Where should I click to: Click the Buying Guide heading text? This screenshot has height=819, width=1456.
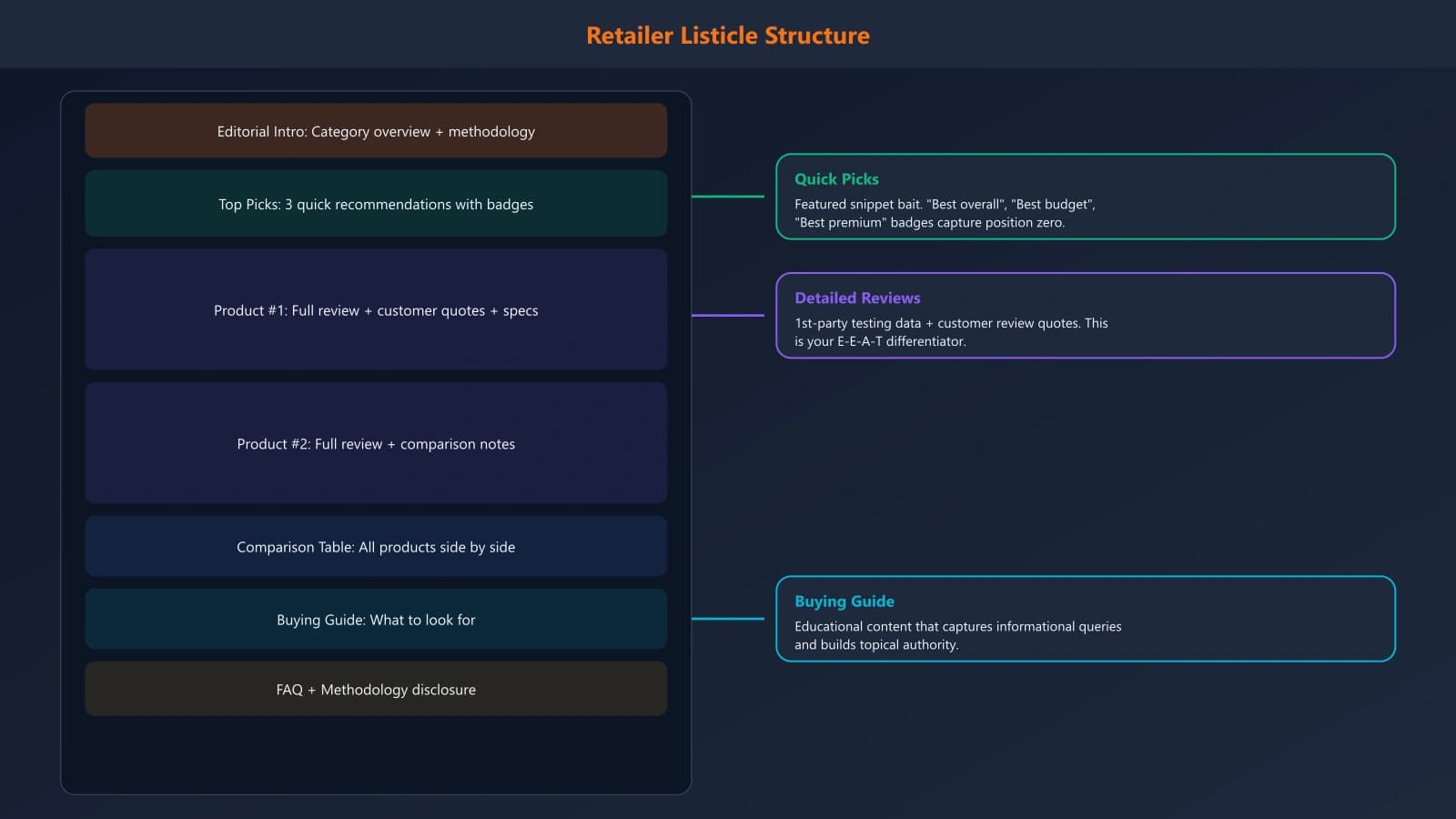click(x=844, y=601)
